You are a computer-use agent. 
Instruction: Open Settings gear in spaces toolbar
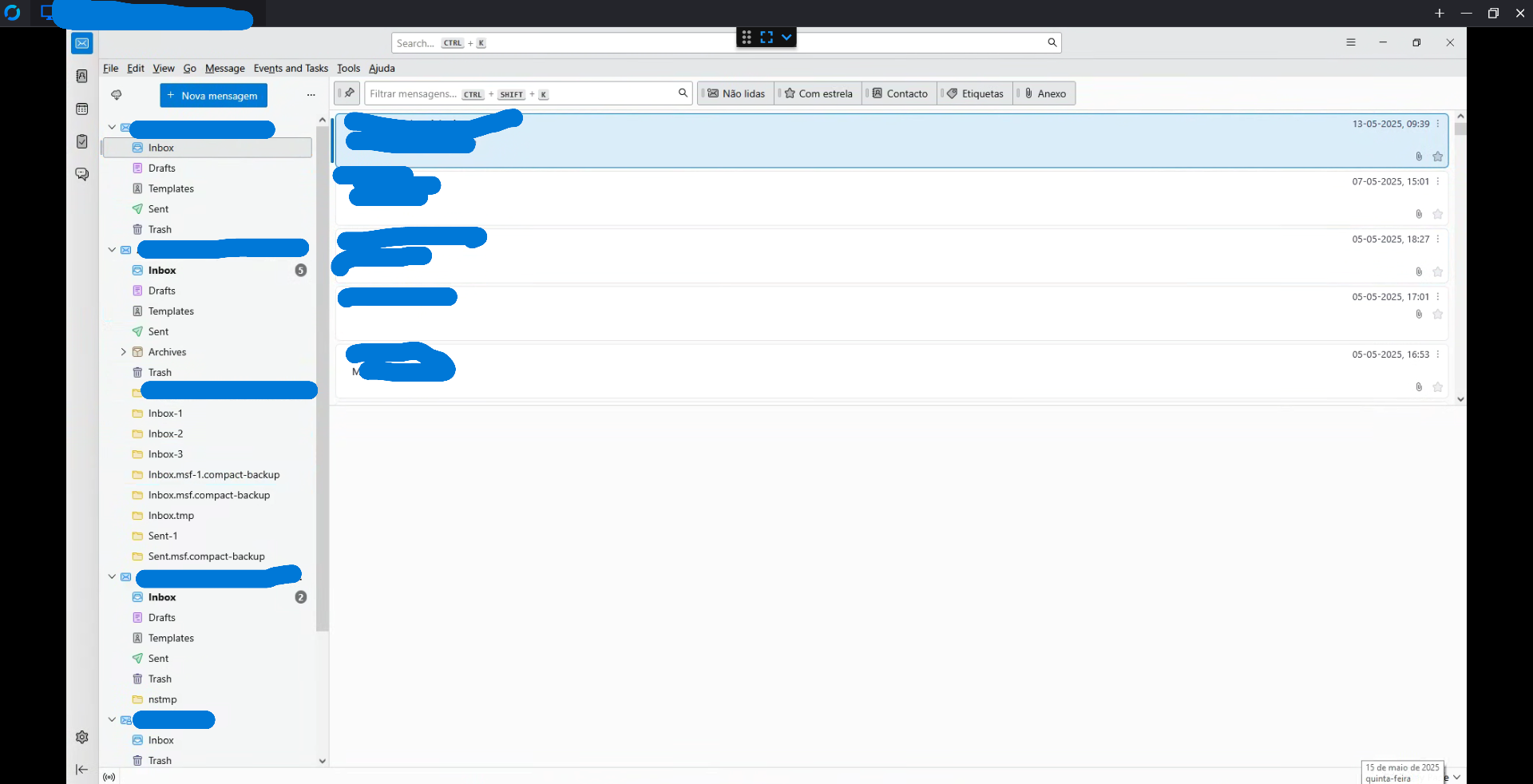(x=82, y=737)
